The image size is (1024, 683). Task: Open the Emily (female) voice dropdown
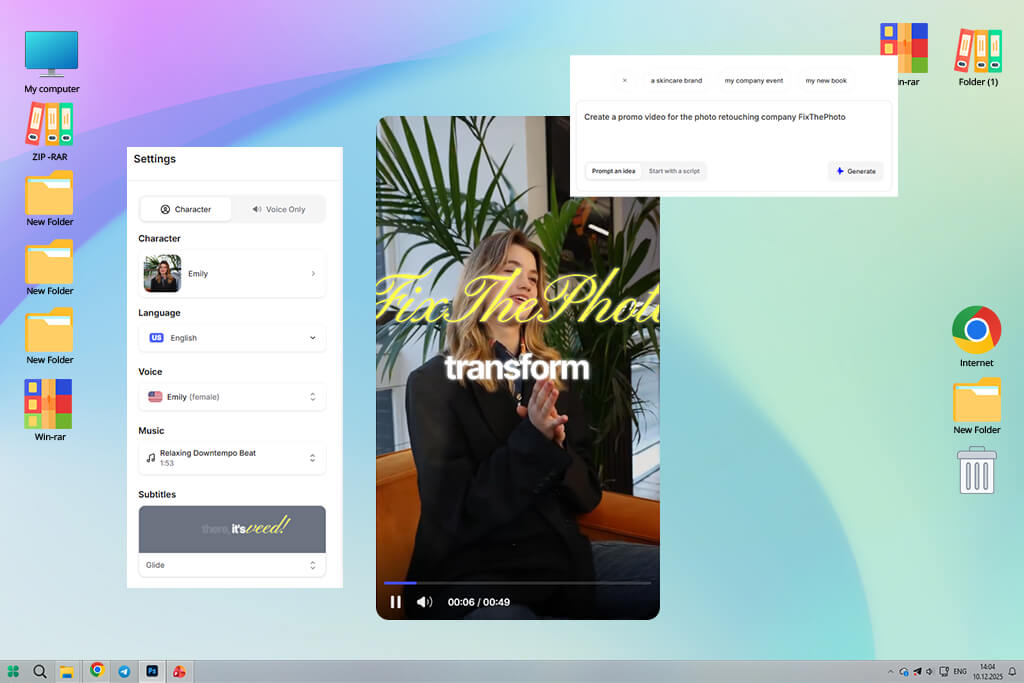(232, 397)
